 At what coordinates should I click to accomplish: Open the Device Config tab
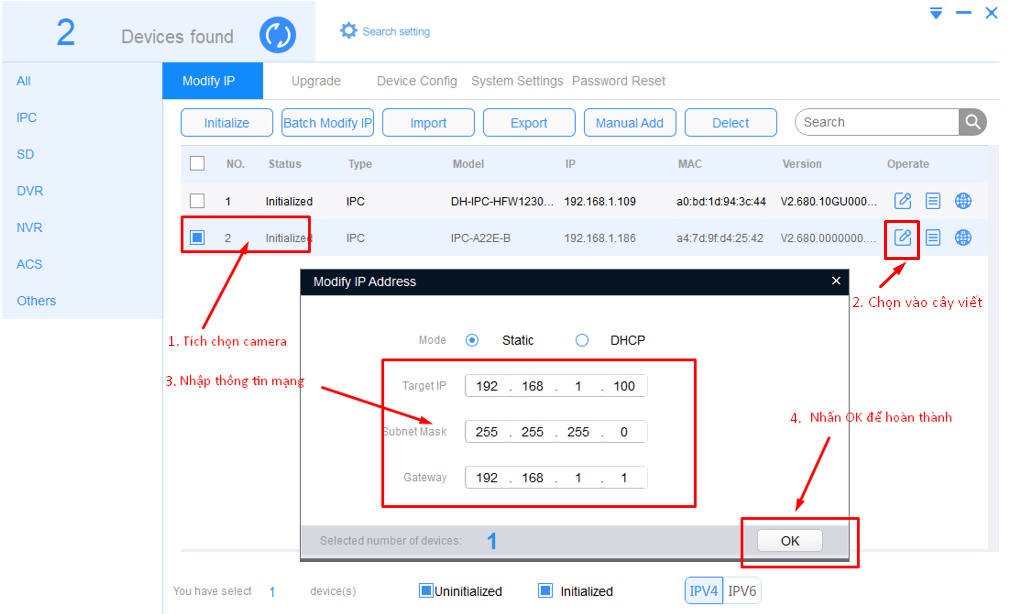point(417,81)
